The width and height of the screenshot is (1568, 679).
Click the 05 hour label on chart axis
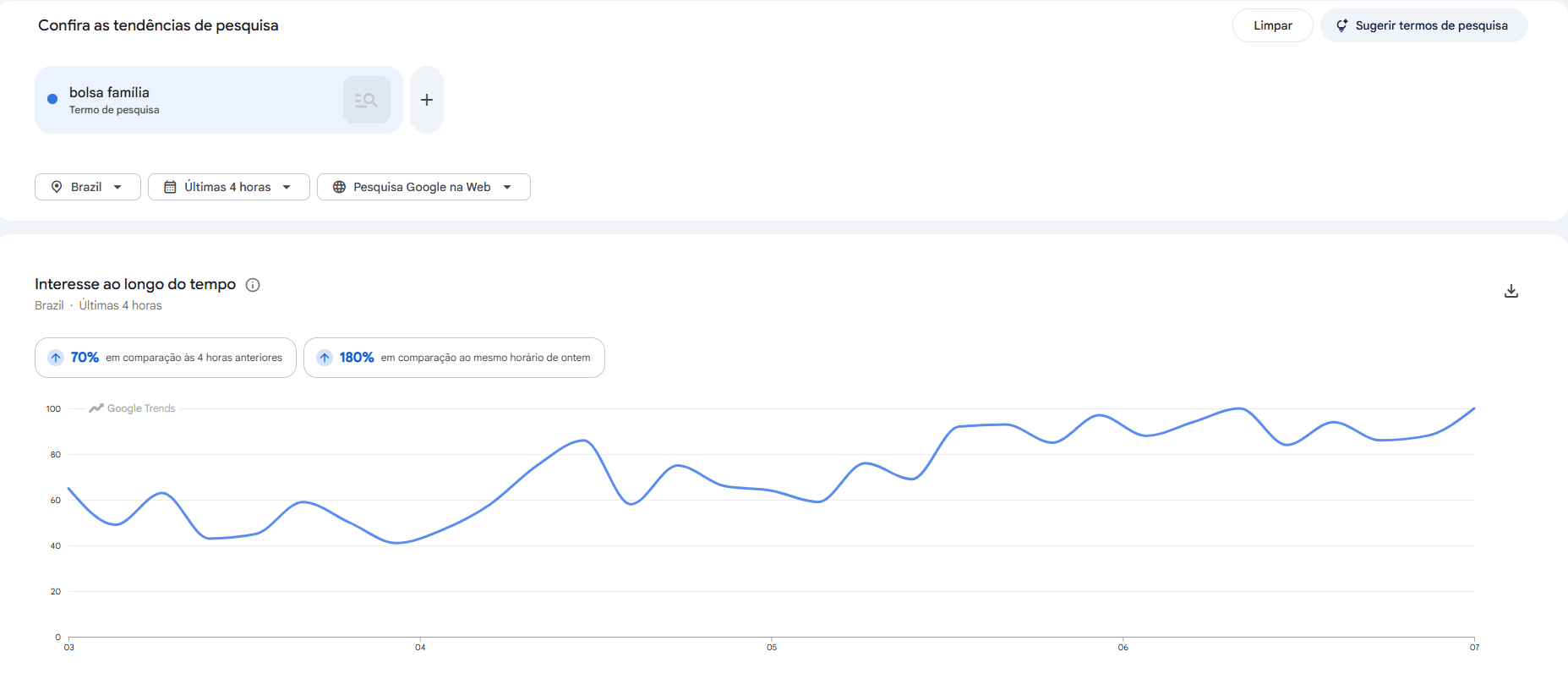(x=772, y=648)
